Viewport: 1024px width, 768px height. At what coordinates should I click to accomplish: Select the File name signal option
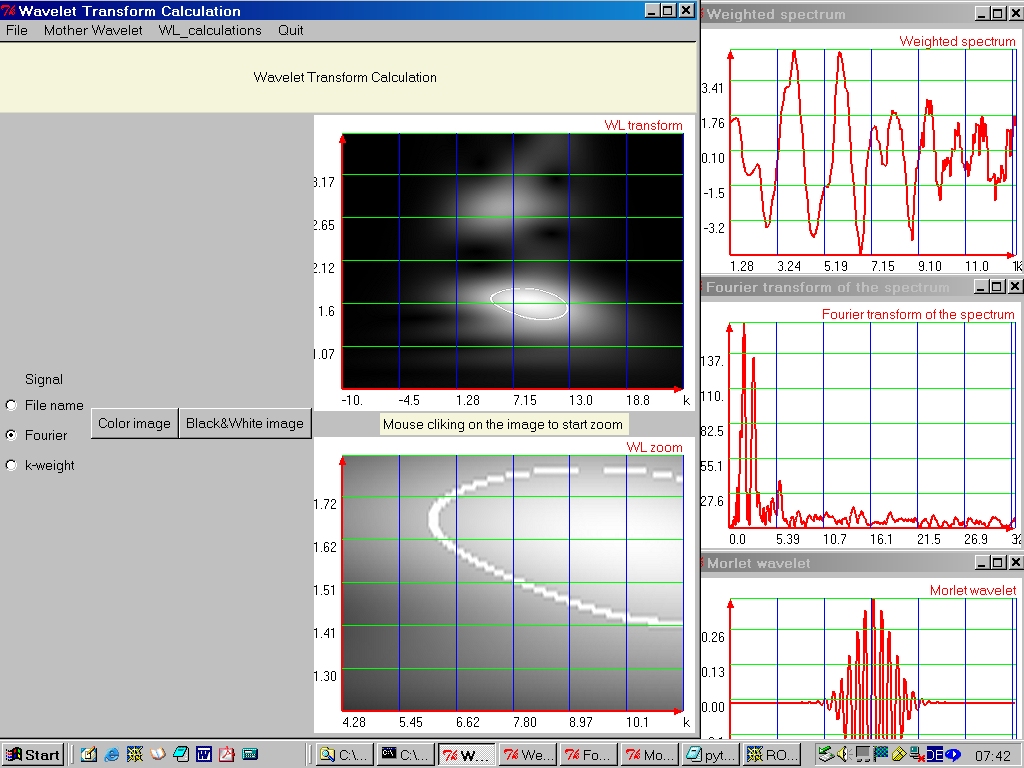12,405
